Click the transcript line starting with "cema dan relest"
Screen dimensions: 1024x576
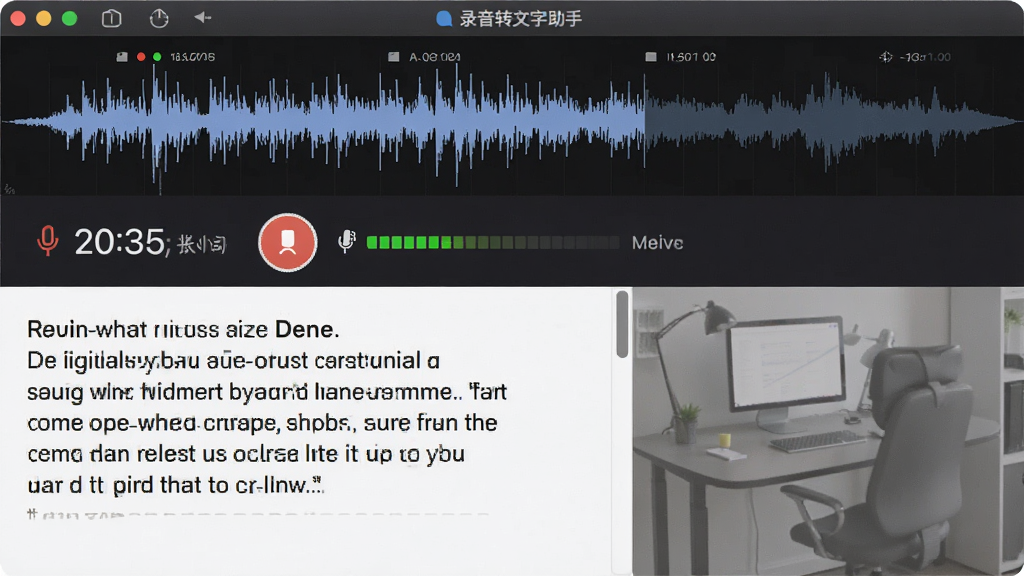246,454
